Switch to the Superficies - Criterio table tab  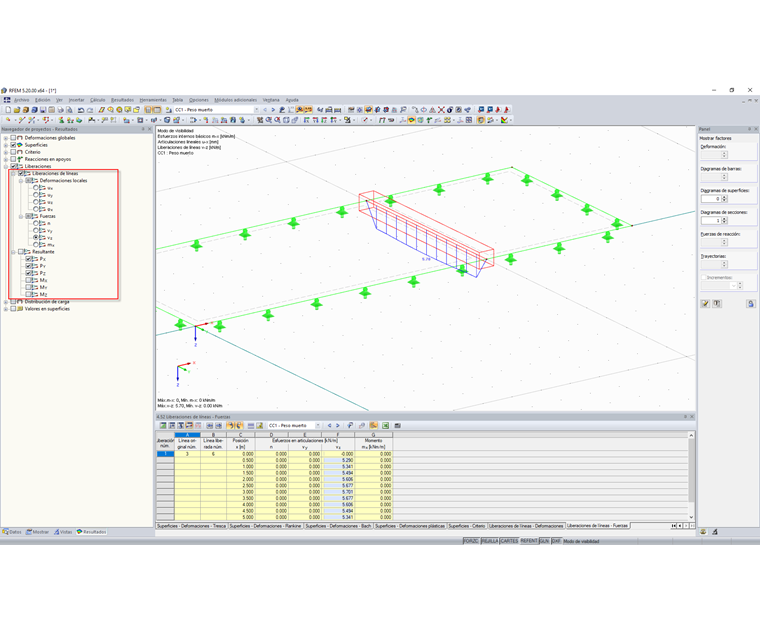(x=467, y=526)
